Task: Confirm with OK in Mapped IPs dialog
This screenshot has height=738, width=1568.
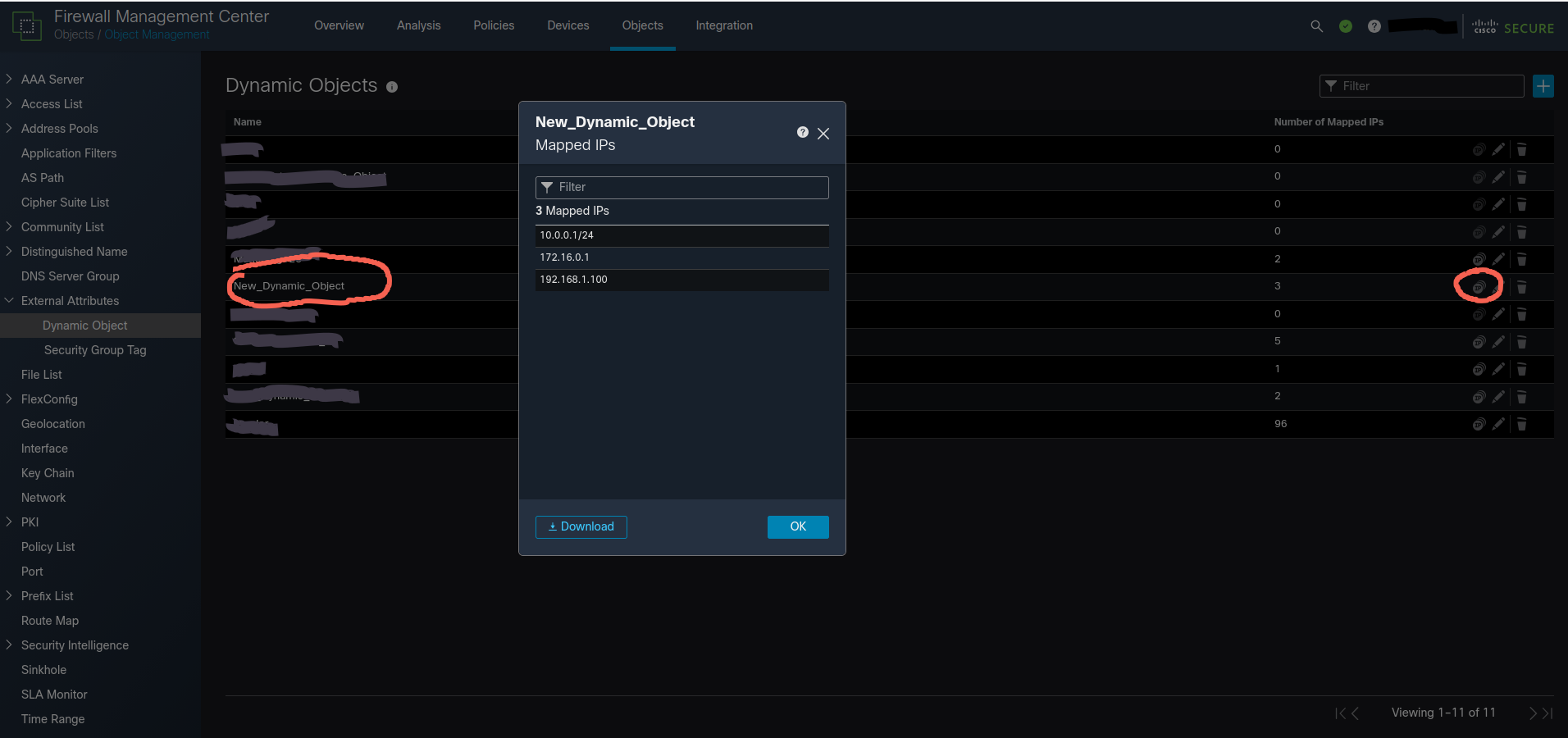Action: click(798, 526)
